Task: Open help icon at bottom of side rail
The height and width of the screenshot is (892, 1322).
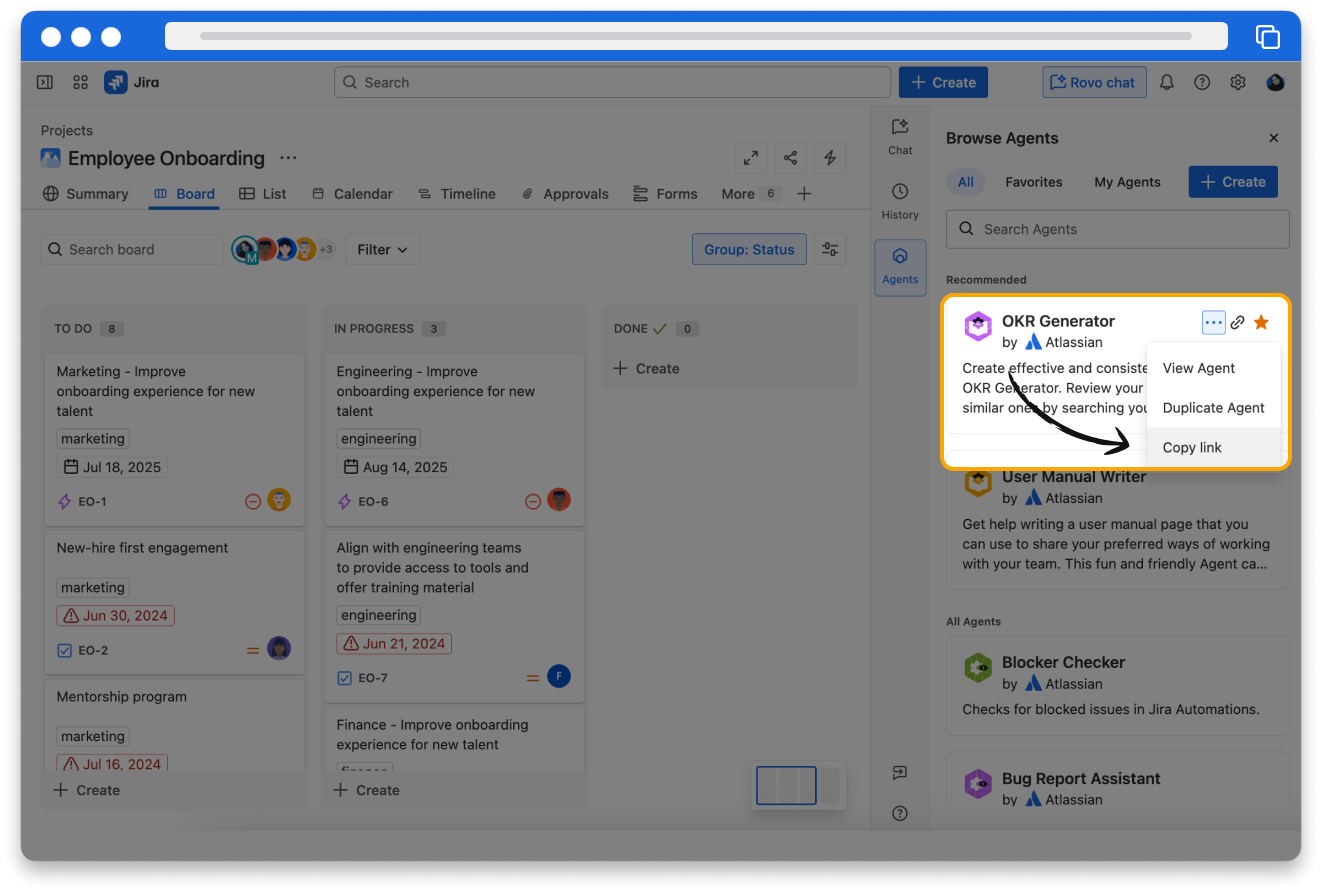Action: pos(900,813)
